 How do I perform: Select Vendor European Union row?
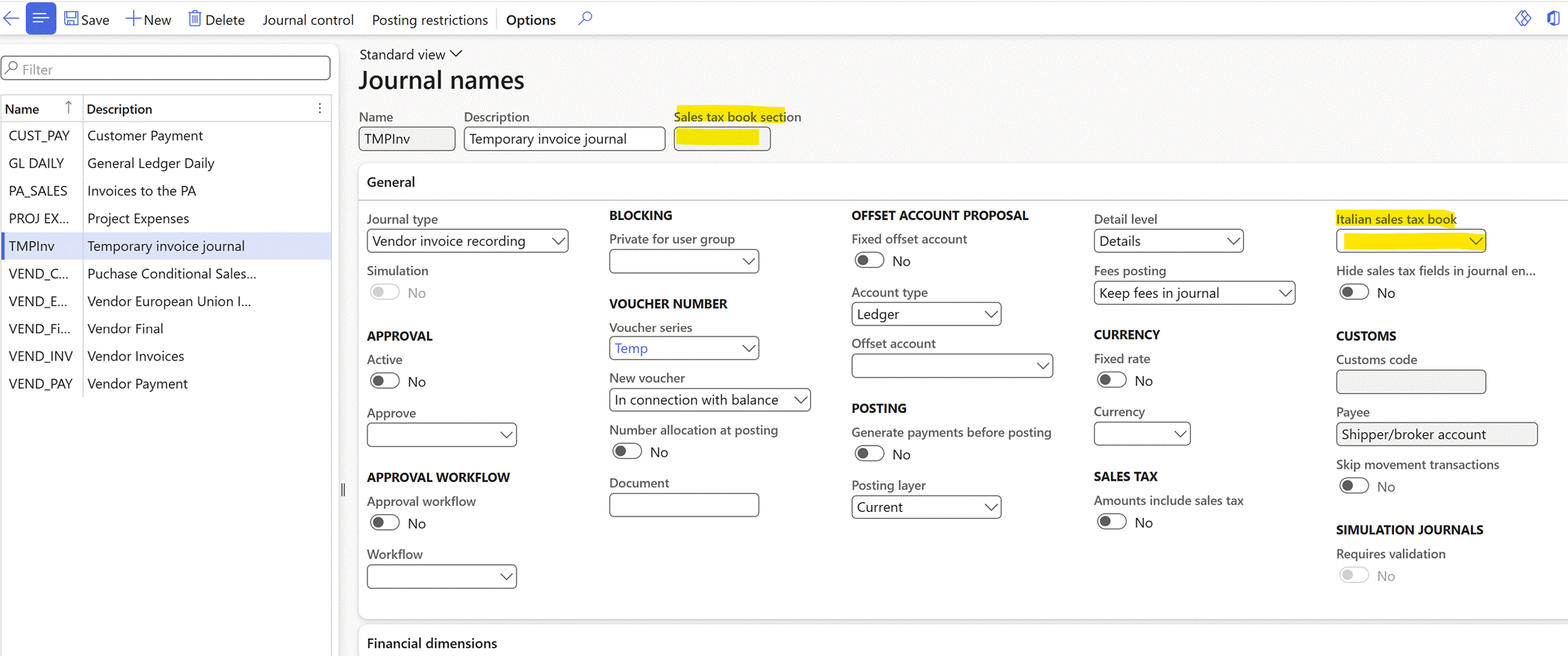click(x=166, y=302)
